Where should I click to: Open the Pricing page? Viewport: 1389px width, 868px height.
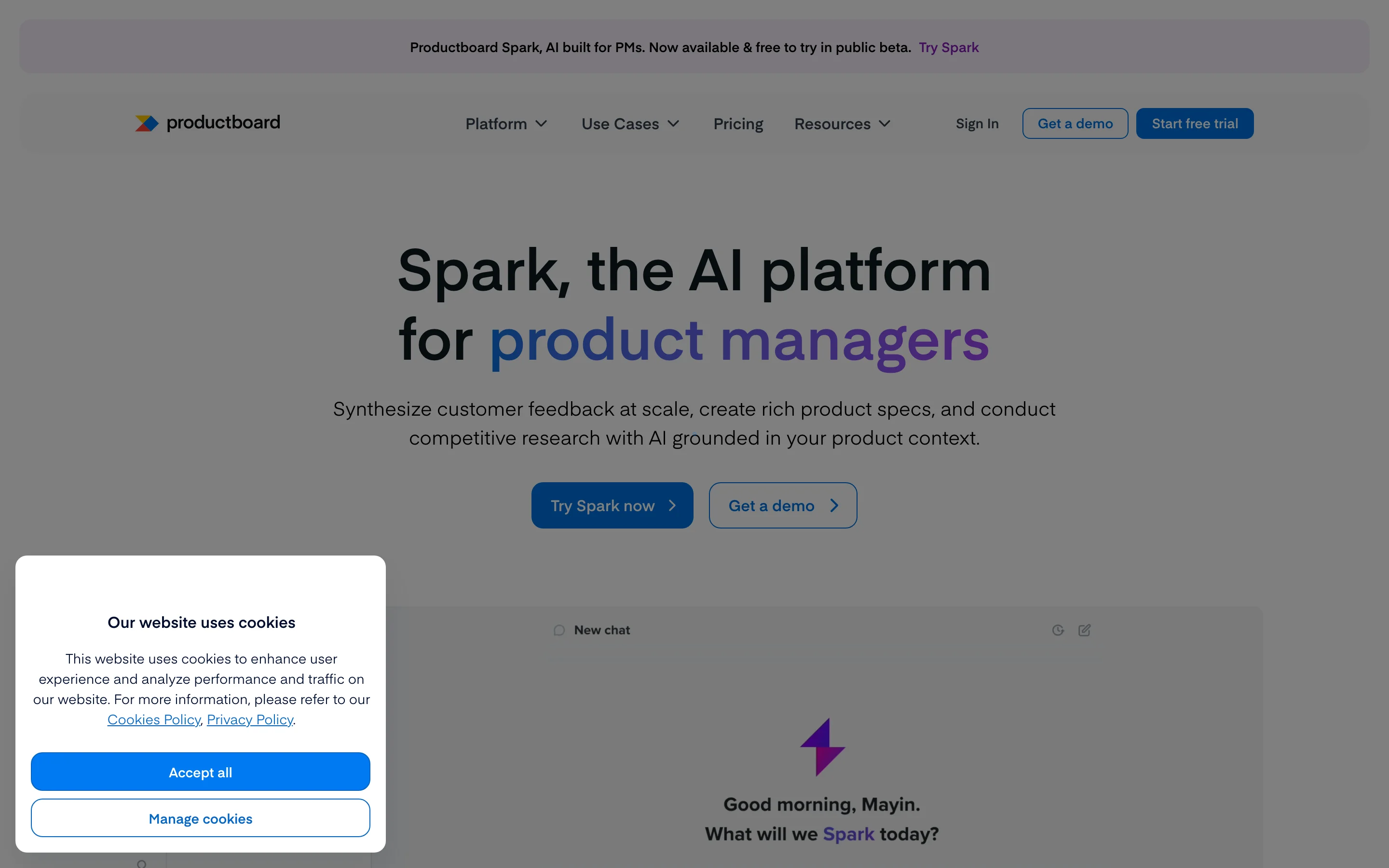(738, 123)
